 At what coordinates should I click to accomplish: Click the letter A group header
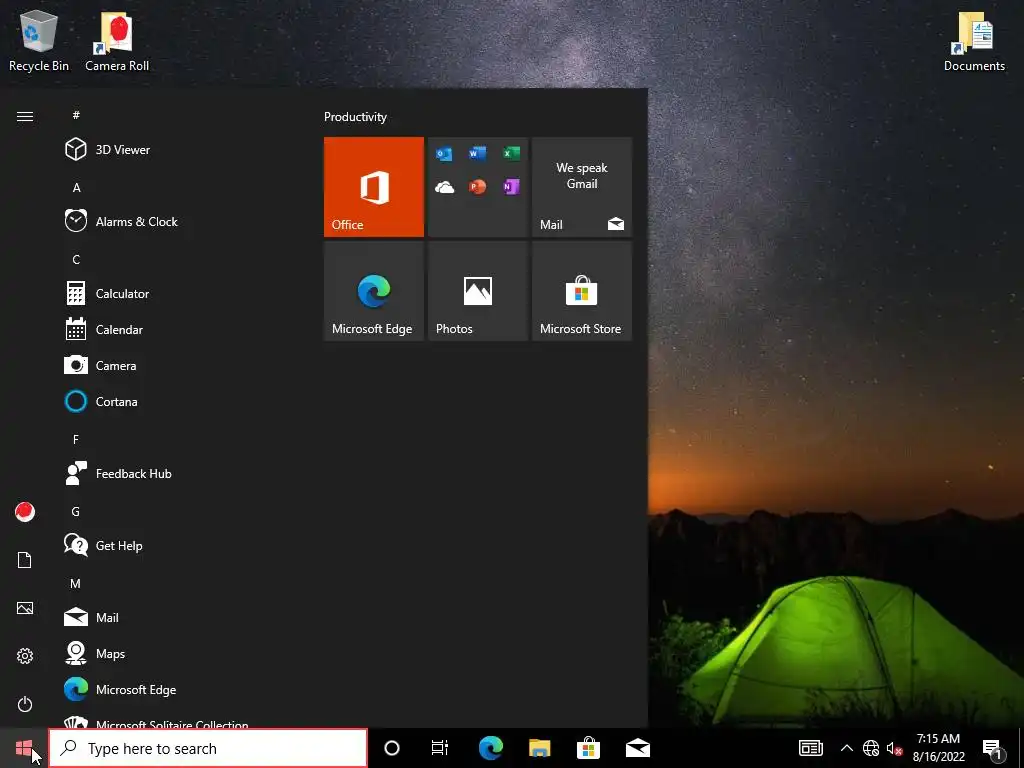click(76, 187)
